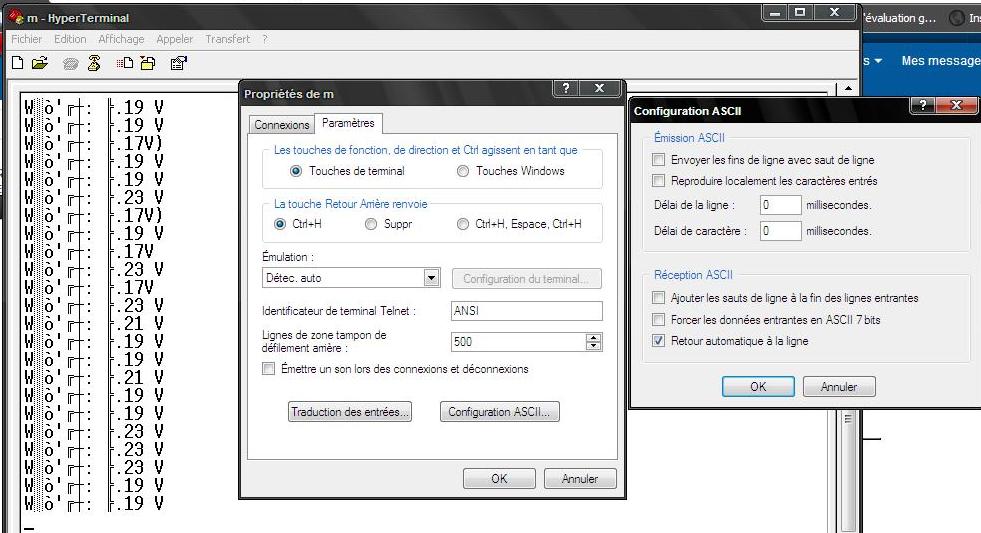Screen dimensions: 981x533
Task: Click the Send file toolbar icon
Action: 125,63
